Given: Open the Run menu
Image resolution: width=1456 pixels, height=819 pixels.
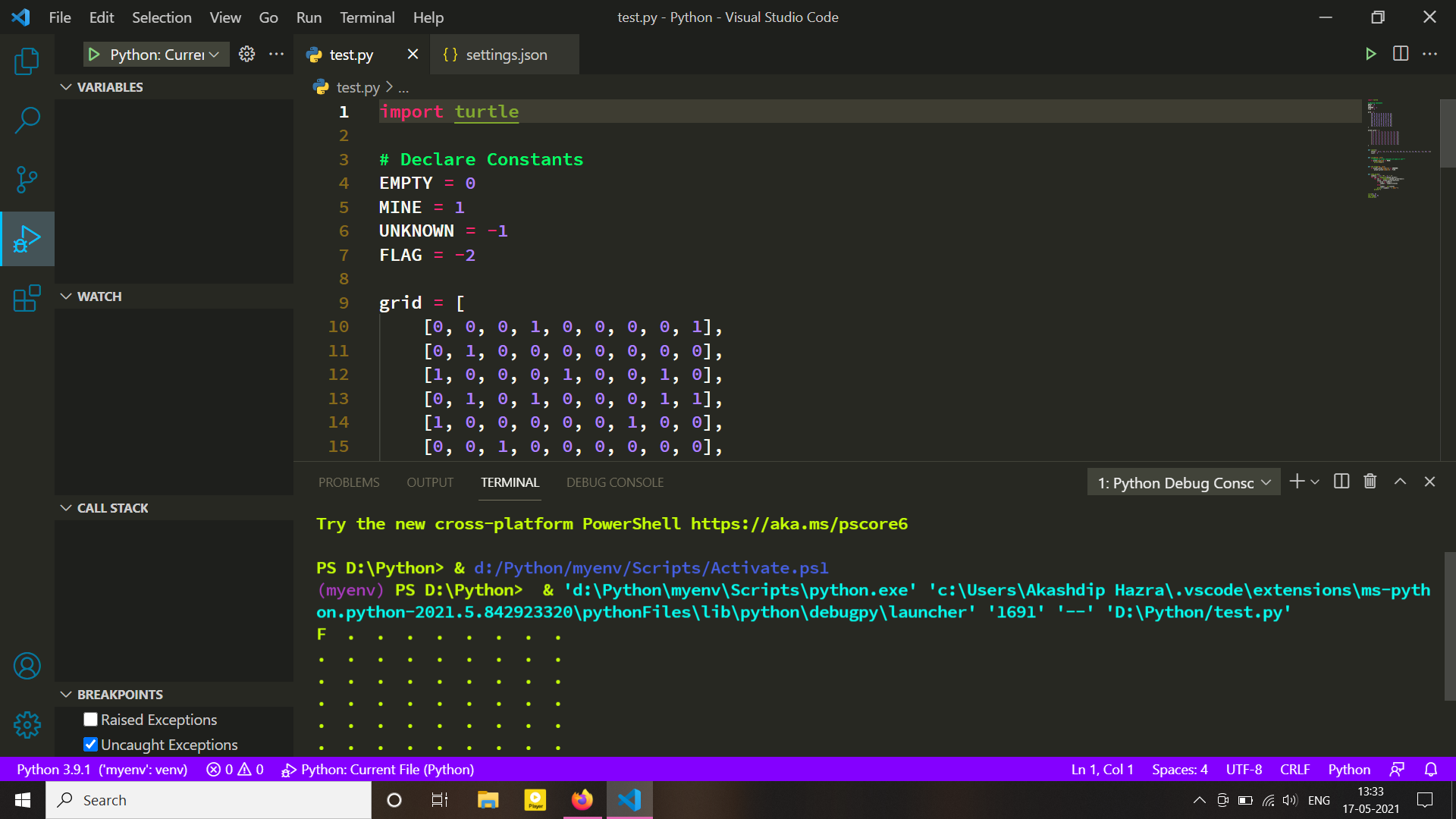Looking at the screenshot, I should click(x=308, y=17).
